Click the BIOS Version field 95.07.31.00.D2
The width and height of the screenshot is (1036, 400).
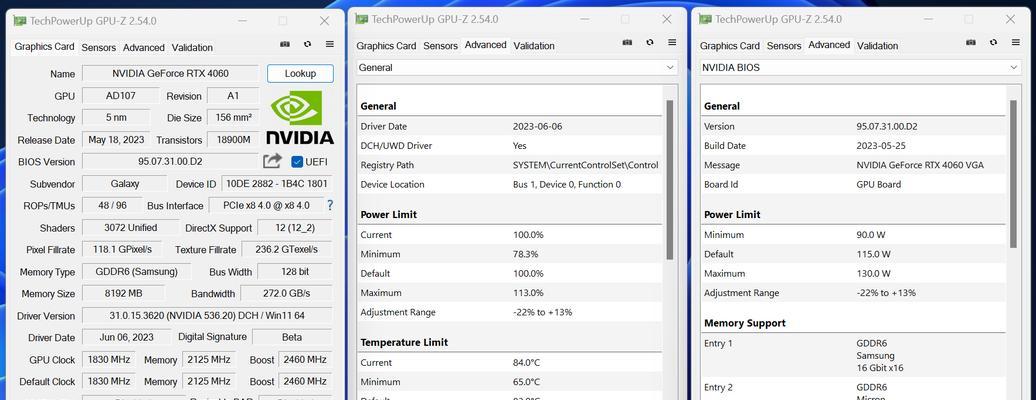click(170, 161)
